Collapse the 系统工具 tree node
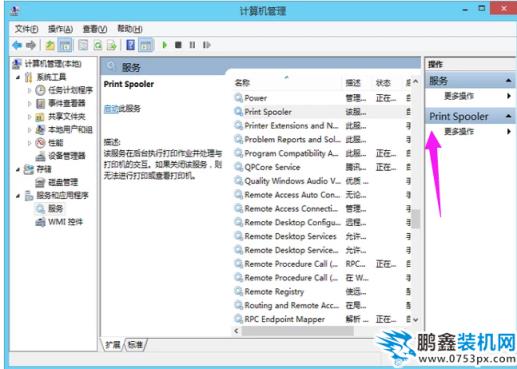This screenshot has width=517, height=369. (x=18, y=77)
